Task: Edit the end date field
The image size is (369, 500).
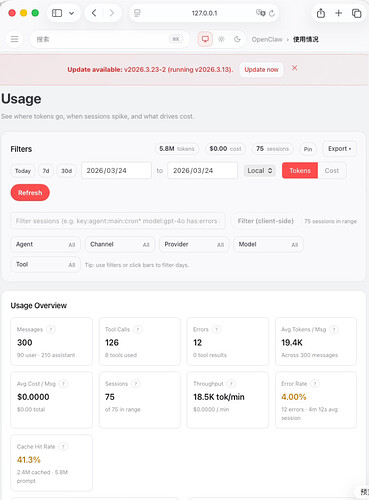Action: [203, 171]
